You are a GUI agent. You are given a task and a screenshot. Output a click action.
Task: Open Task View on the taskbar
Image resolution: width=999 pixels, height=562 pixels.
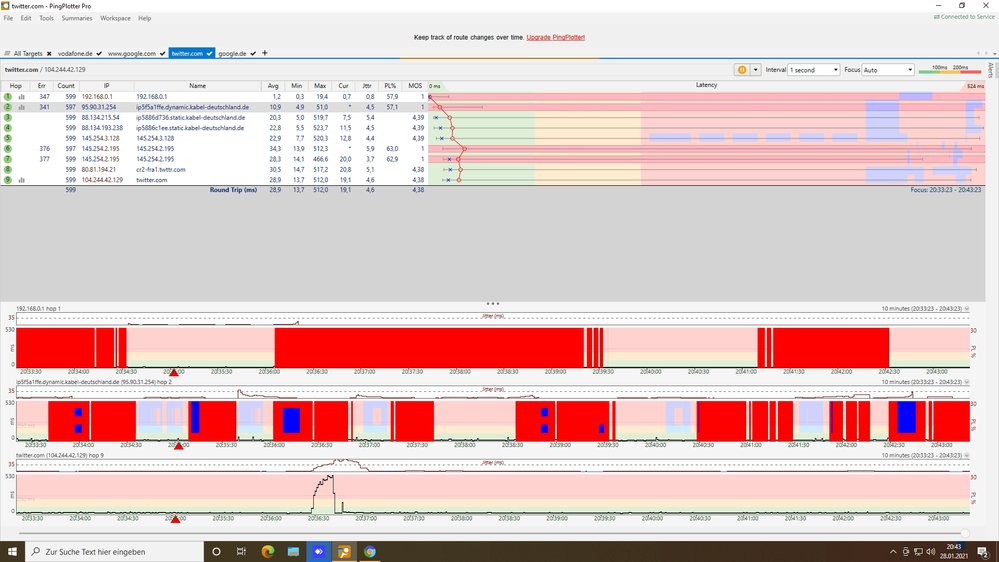241,552
